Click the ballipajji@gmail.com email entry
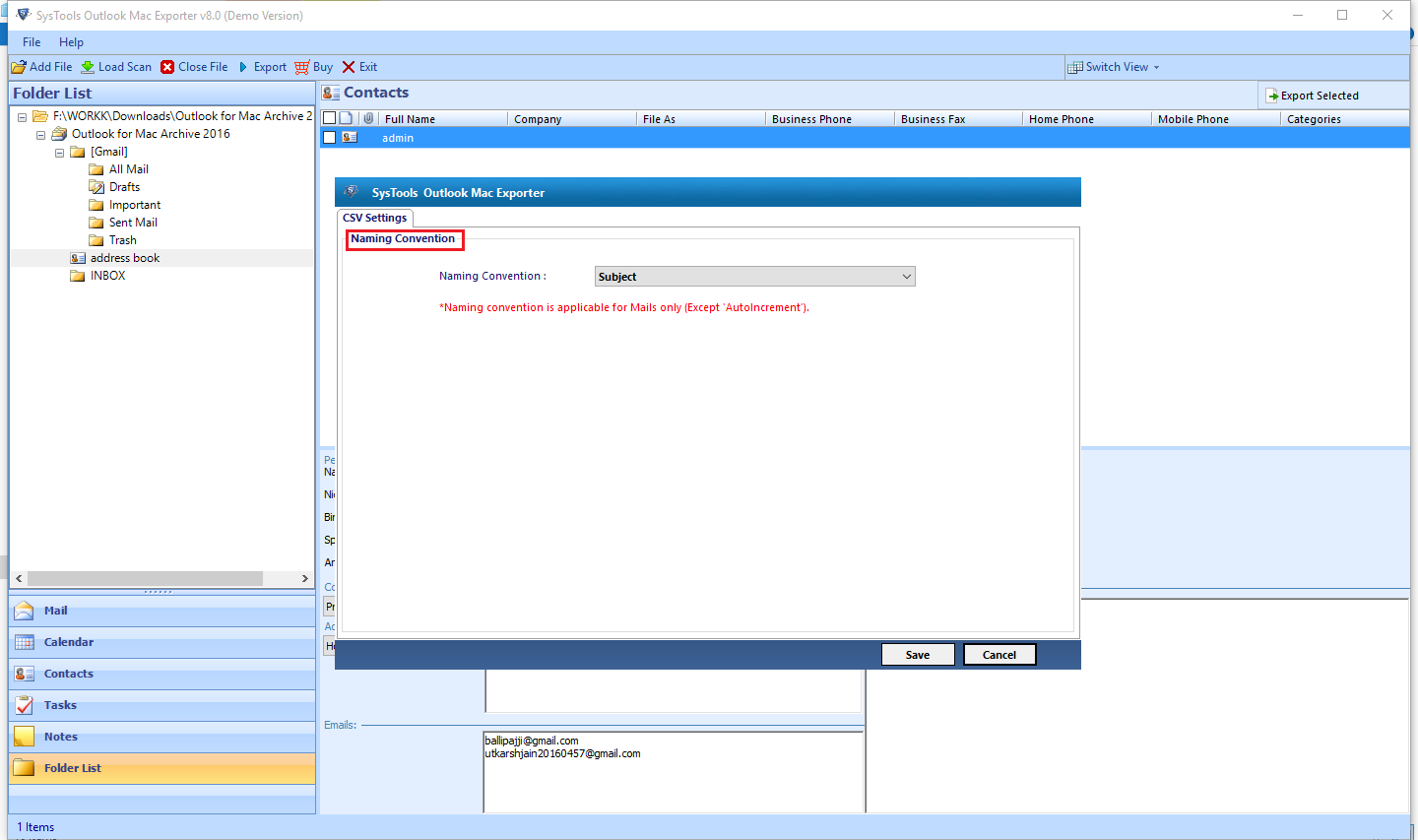The height and width of the screenshot is (840, 1418). 532,741
